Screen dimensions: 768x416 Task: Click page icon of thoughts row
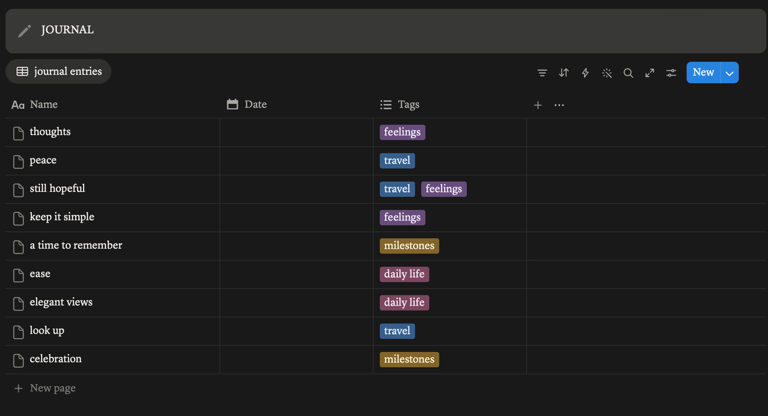(x=19, y=133)
